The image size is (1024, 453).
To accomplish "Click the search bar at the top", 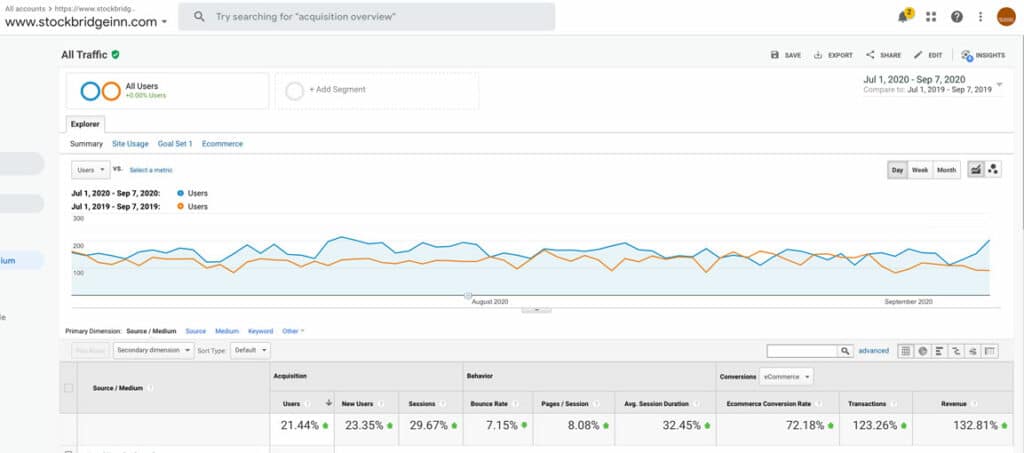I will (x=366, y=17).
